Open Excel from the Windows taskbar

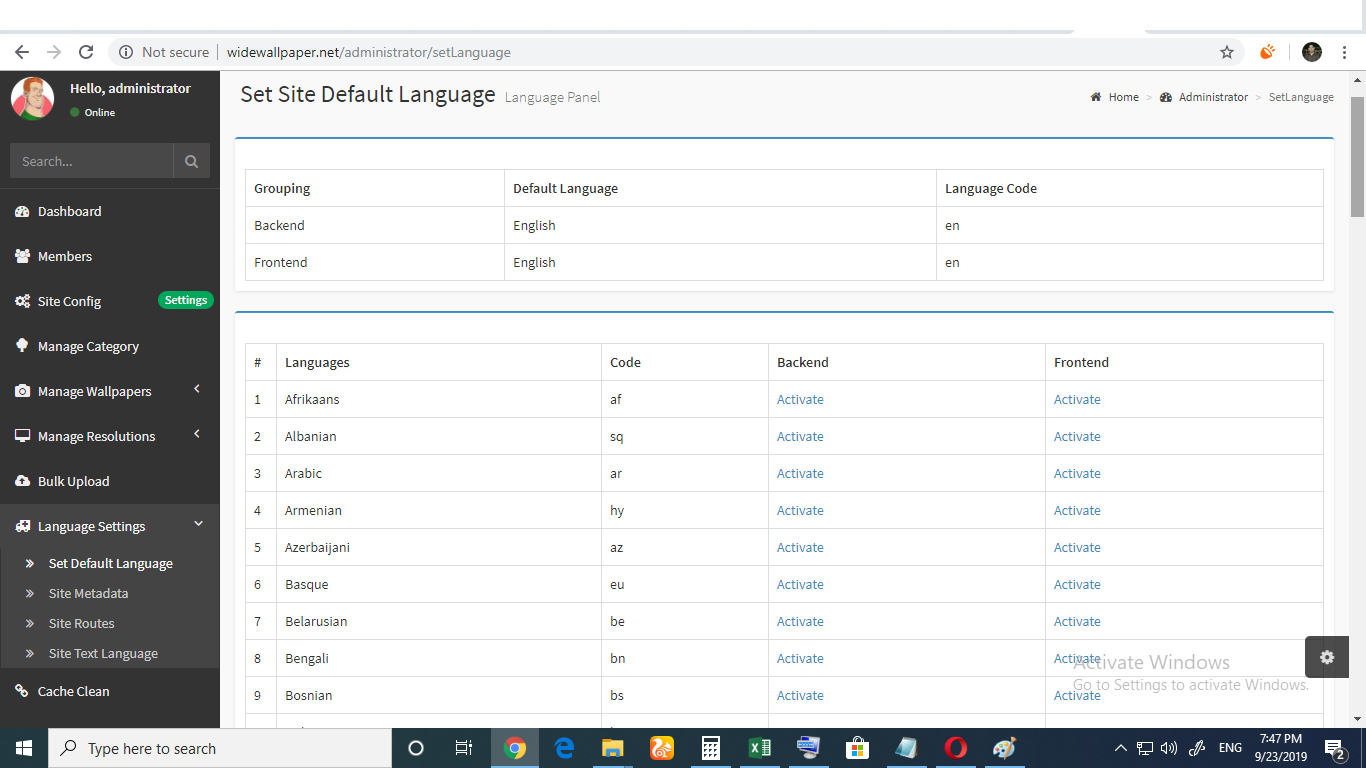coord(759,748)
